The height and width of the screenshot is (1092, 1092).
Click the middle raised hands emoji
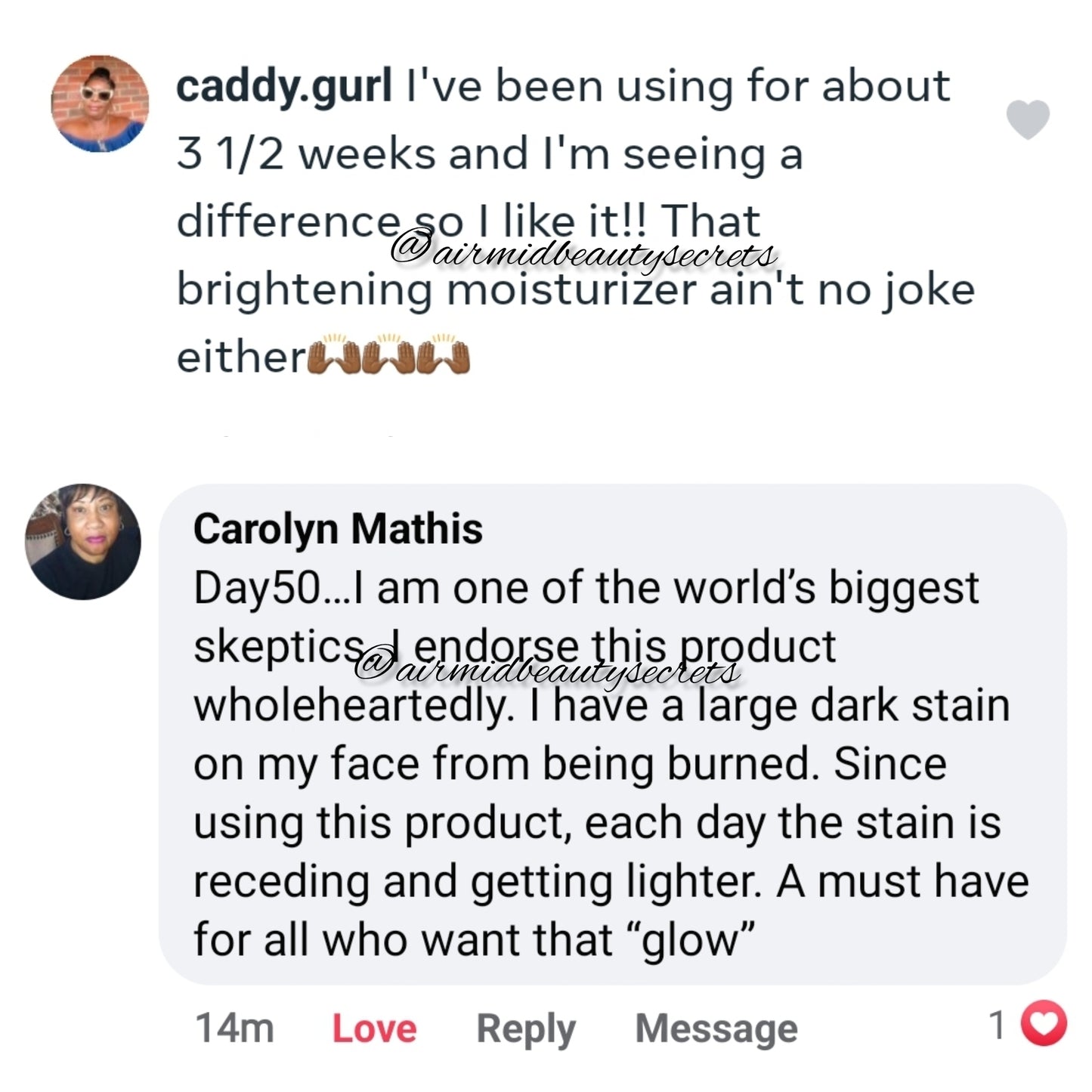pyautogui.click(x=390, y=355)
